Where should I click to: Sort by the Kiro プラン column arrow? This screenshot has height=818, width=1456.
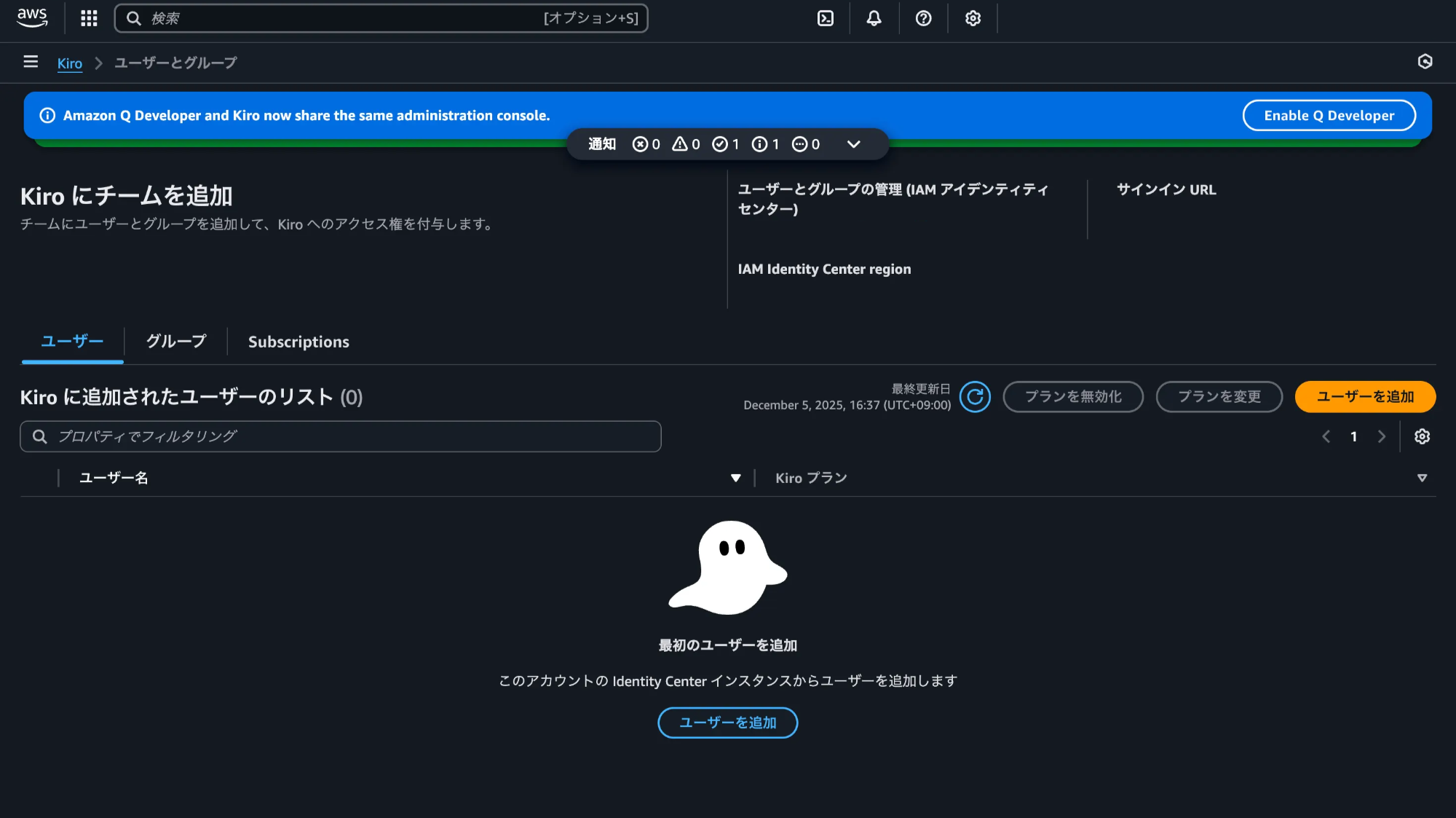1422,478
